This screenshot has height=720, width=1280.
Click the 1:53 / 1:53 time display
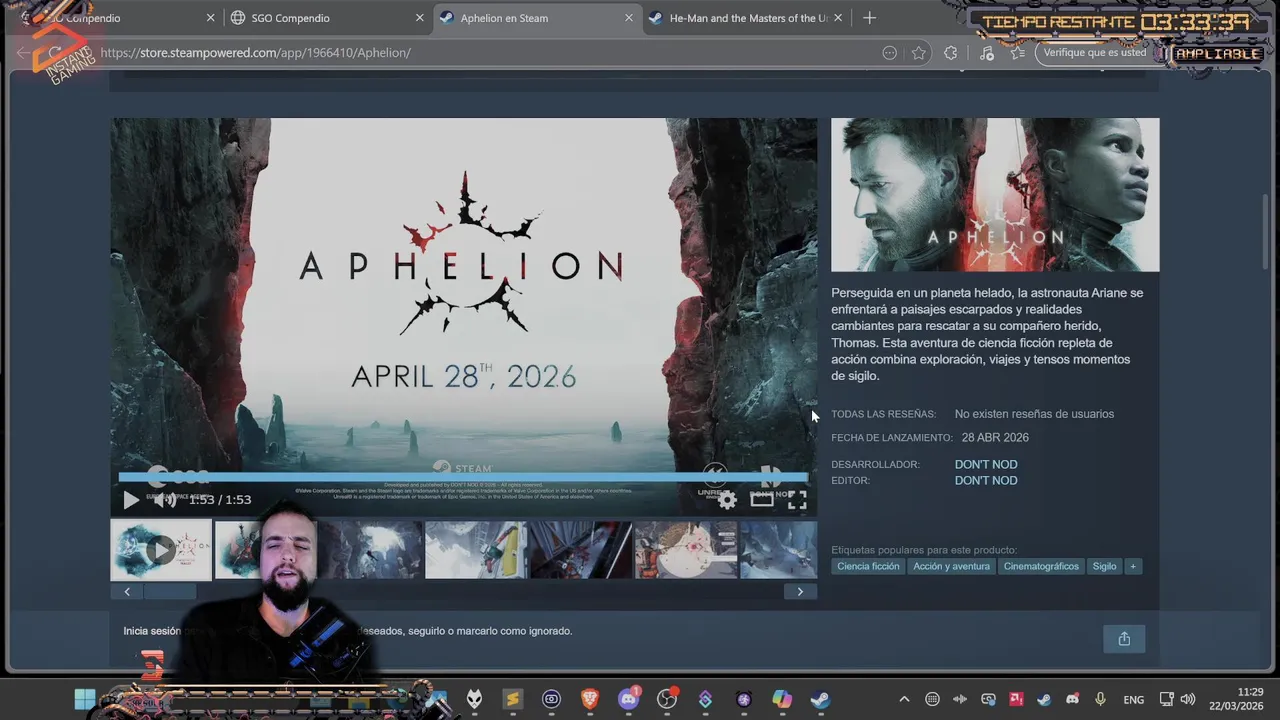point(220,500)
